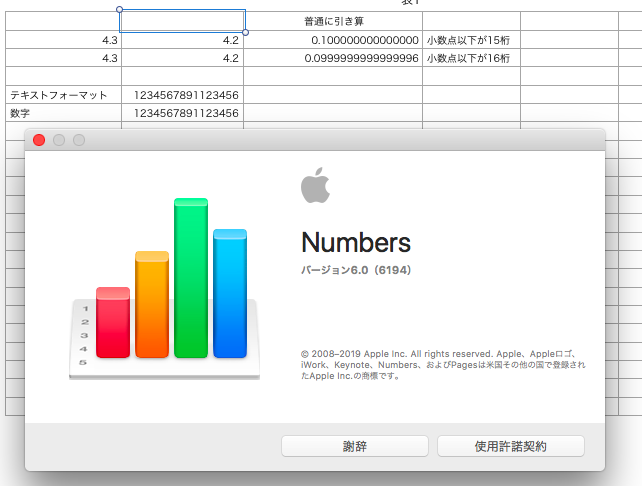Select 4.2 in the 16桁 row

pyautogui.click(x=183, y=58)
